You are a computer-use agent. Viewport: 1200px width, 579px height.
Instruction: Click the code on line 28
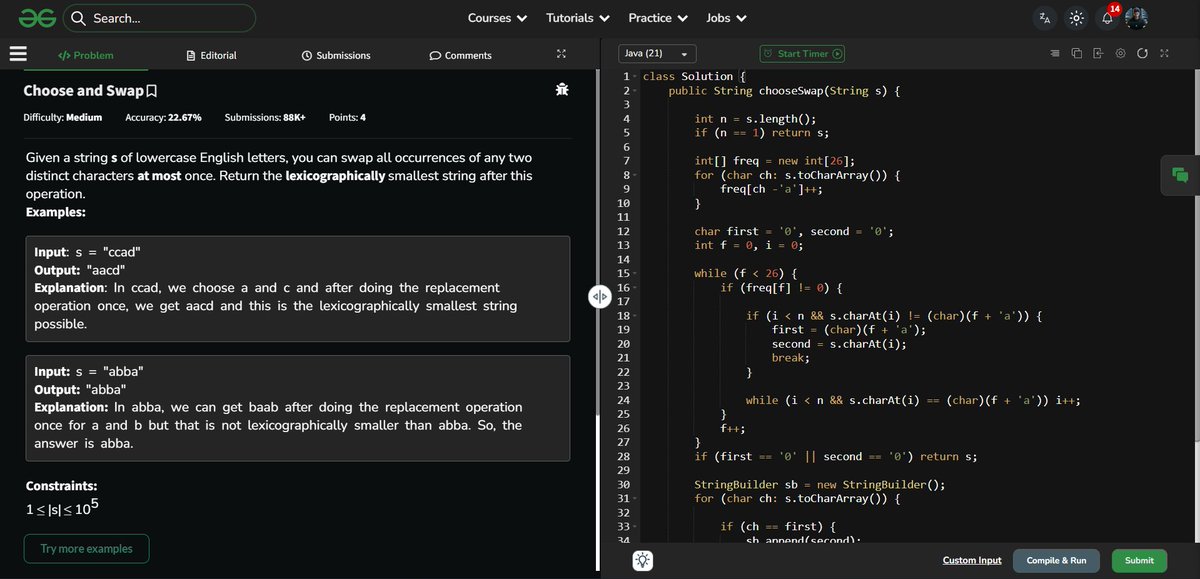tap(835, 456)
